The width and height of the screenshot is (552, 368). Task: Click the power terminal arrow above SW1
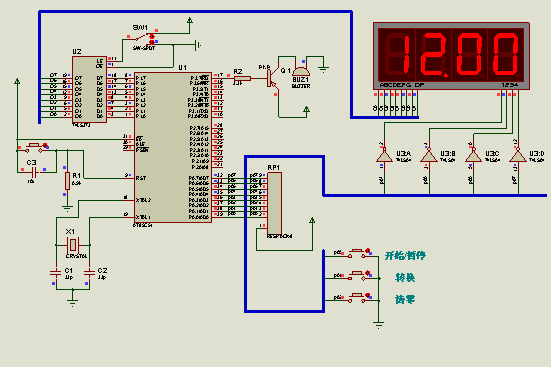coord(190,21)
